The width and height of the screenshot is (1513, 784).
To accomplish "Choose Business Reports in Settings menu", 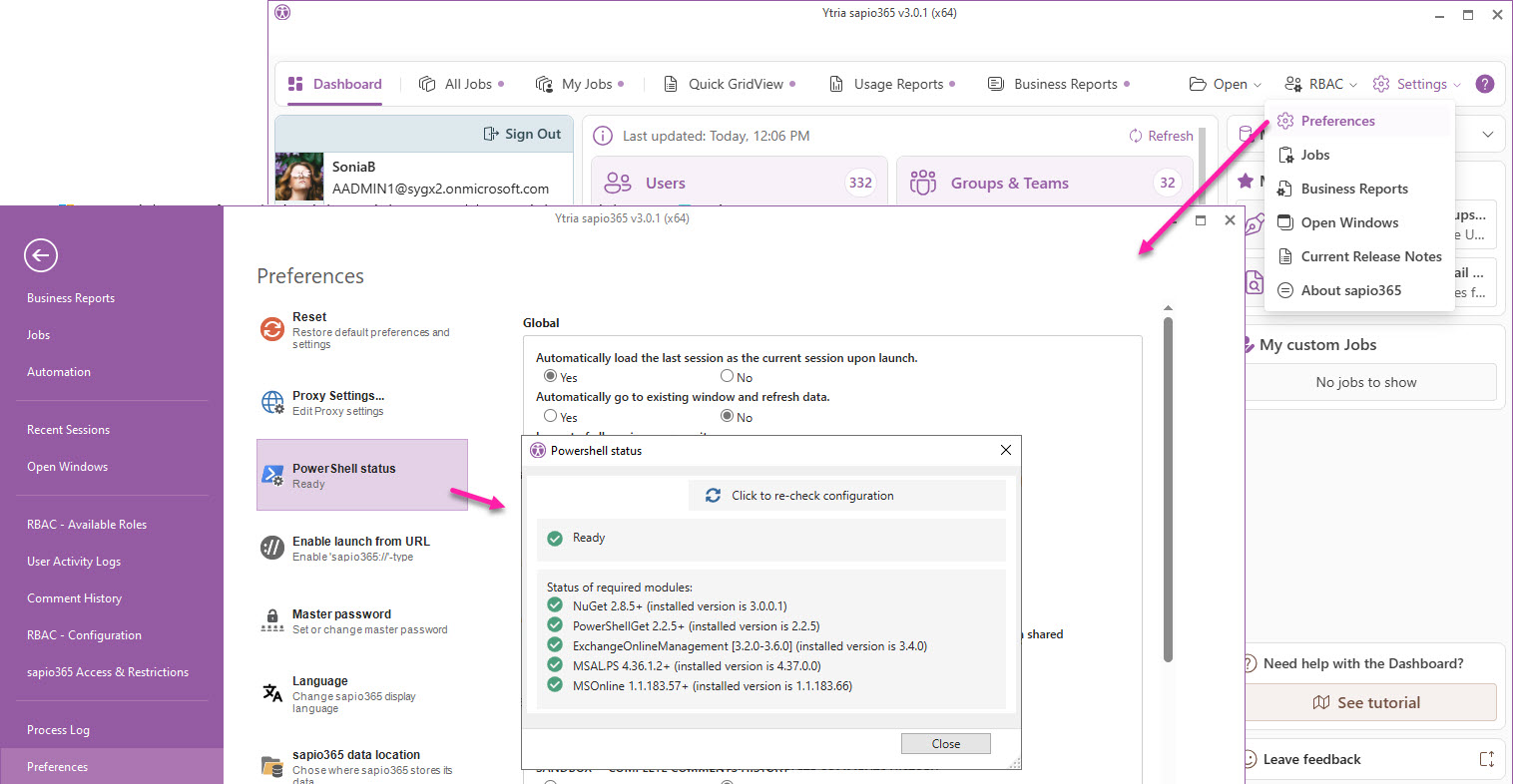I will click(1358, 189).
